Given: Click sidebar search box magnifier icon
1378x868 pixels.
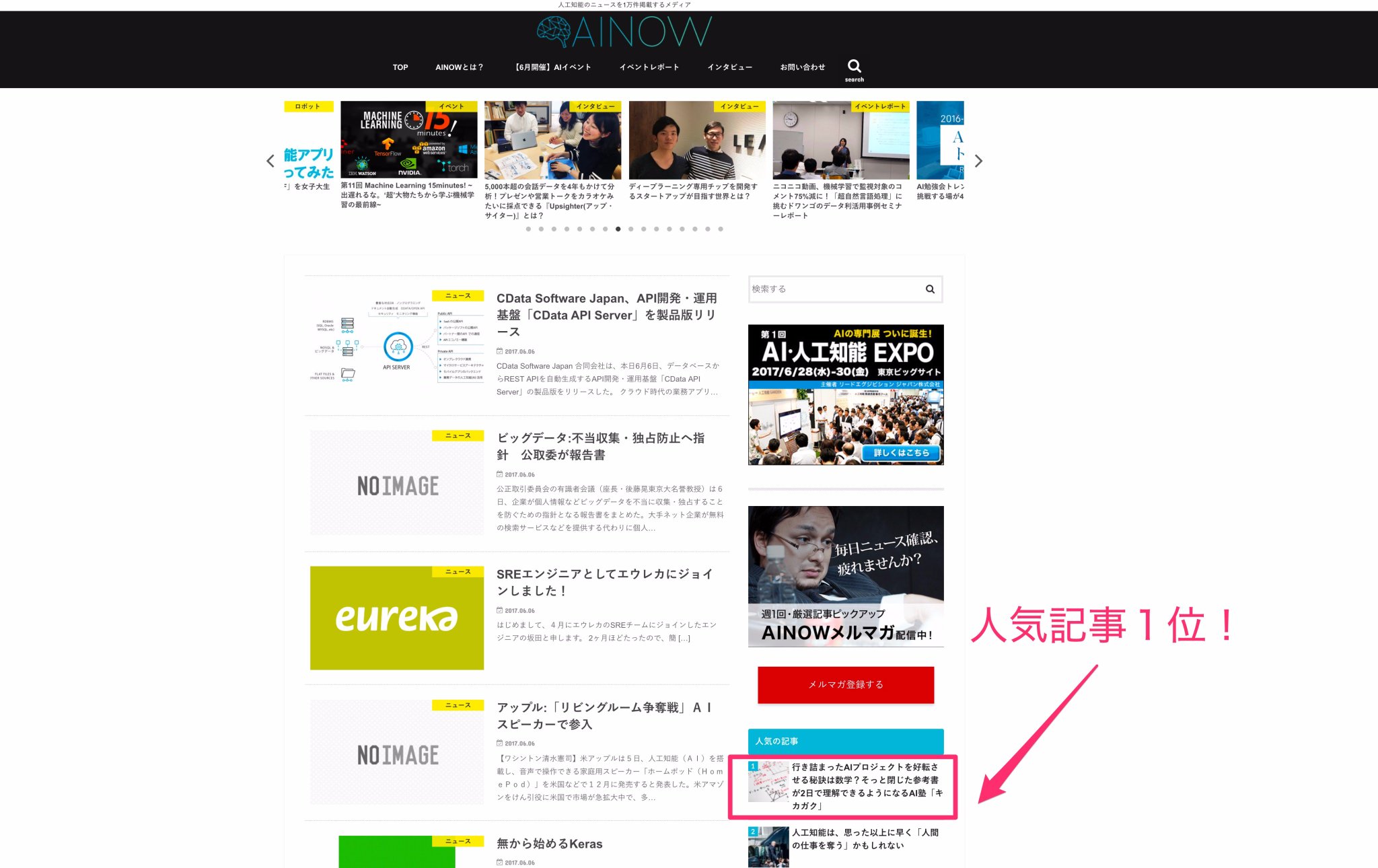Looking at the screenshot, I should point(930,289).
